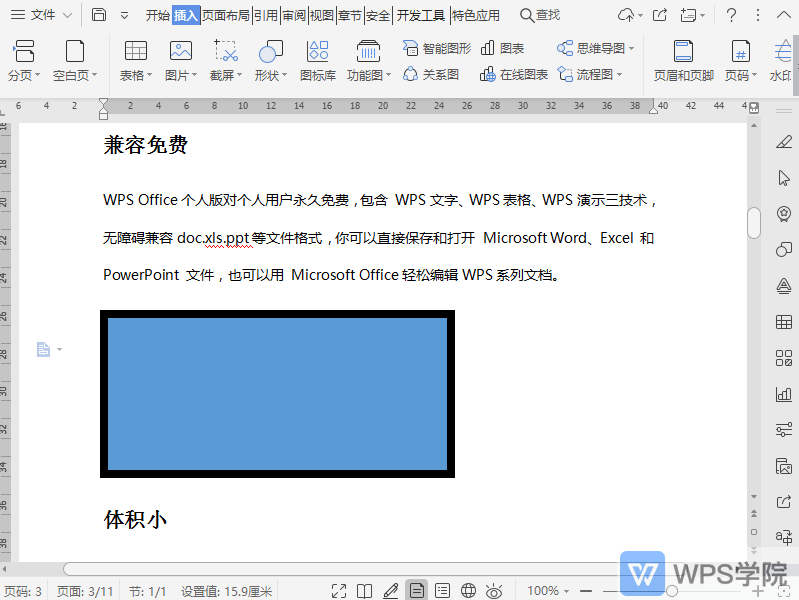The height and width of the screenshot is (600, 799).
Task: Click the Picture (图片) insert icon
Action: (181, 52)
